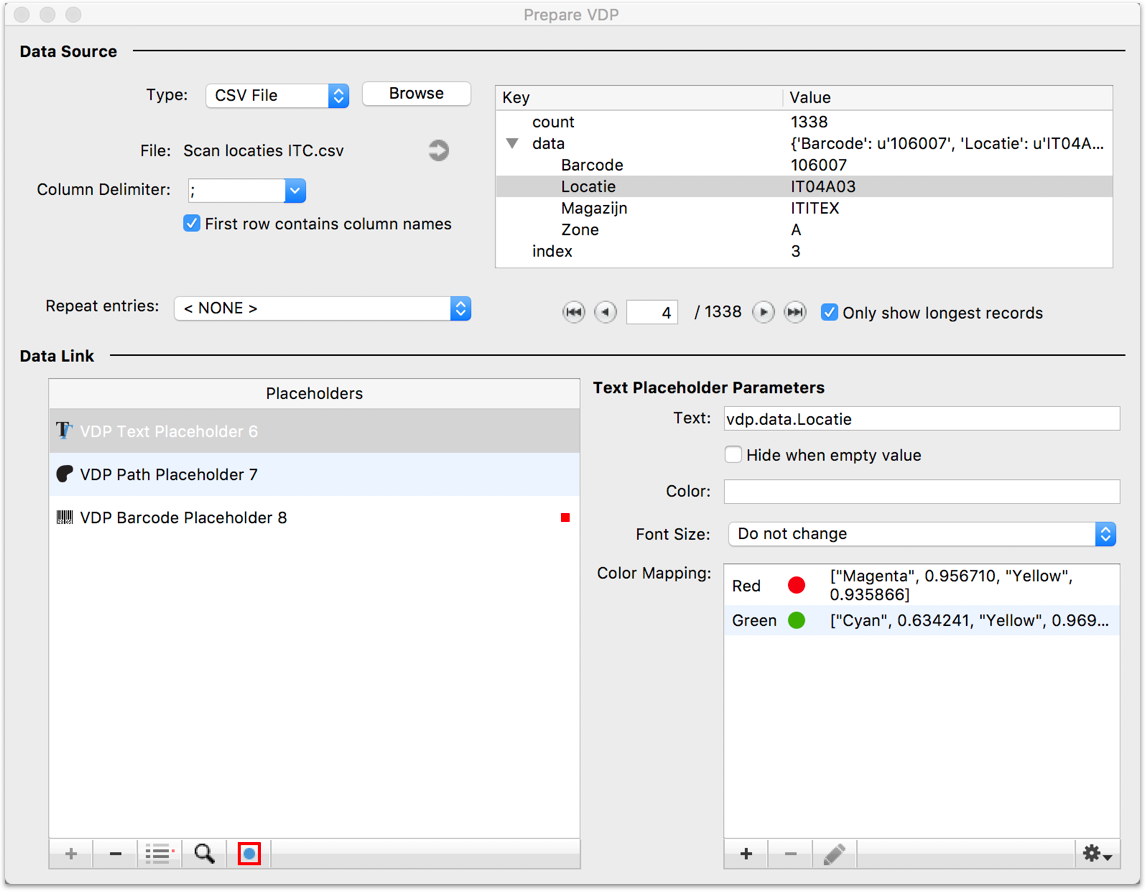Click the Red color mapping swatch
1145x891 pixels.
(x=796, y=586)
